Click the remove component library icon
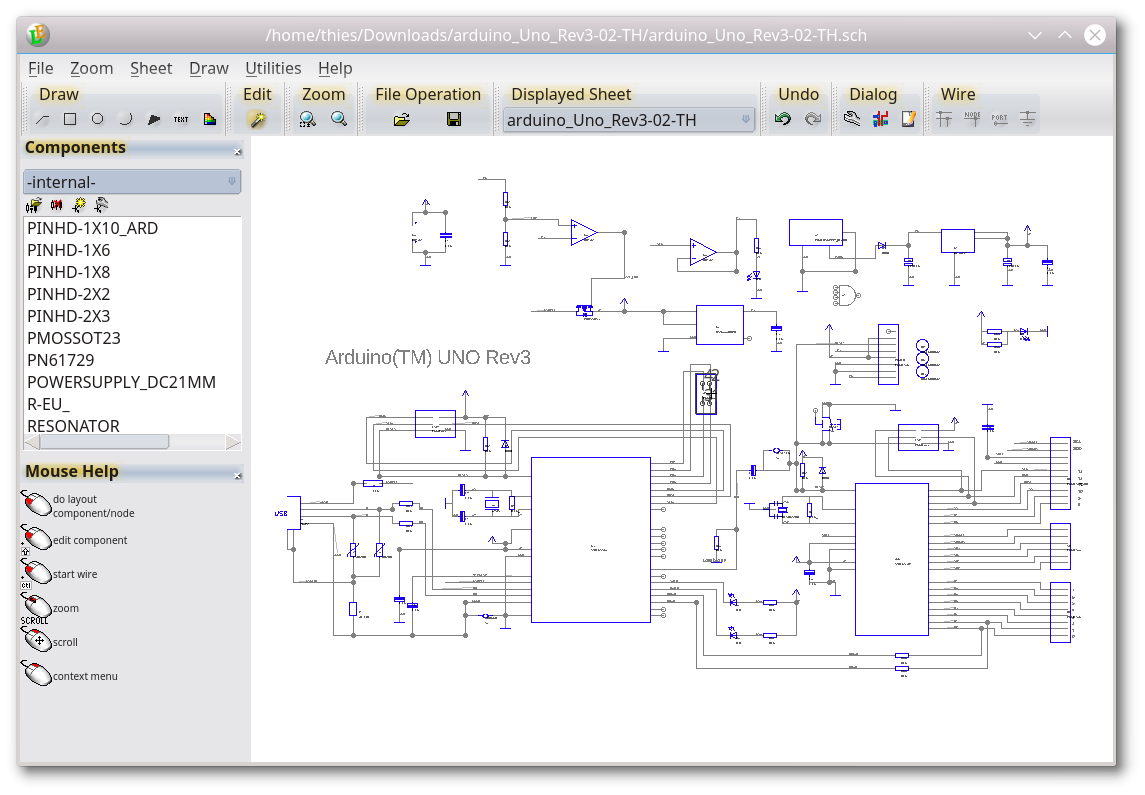 [56, 205]
